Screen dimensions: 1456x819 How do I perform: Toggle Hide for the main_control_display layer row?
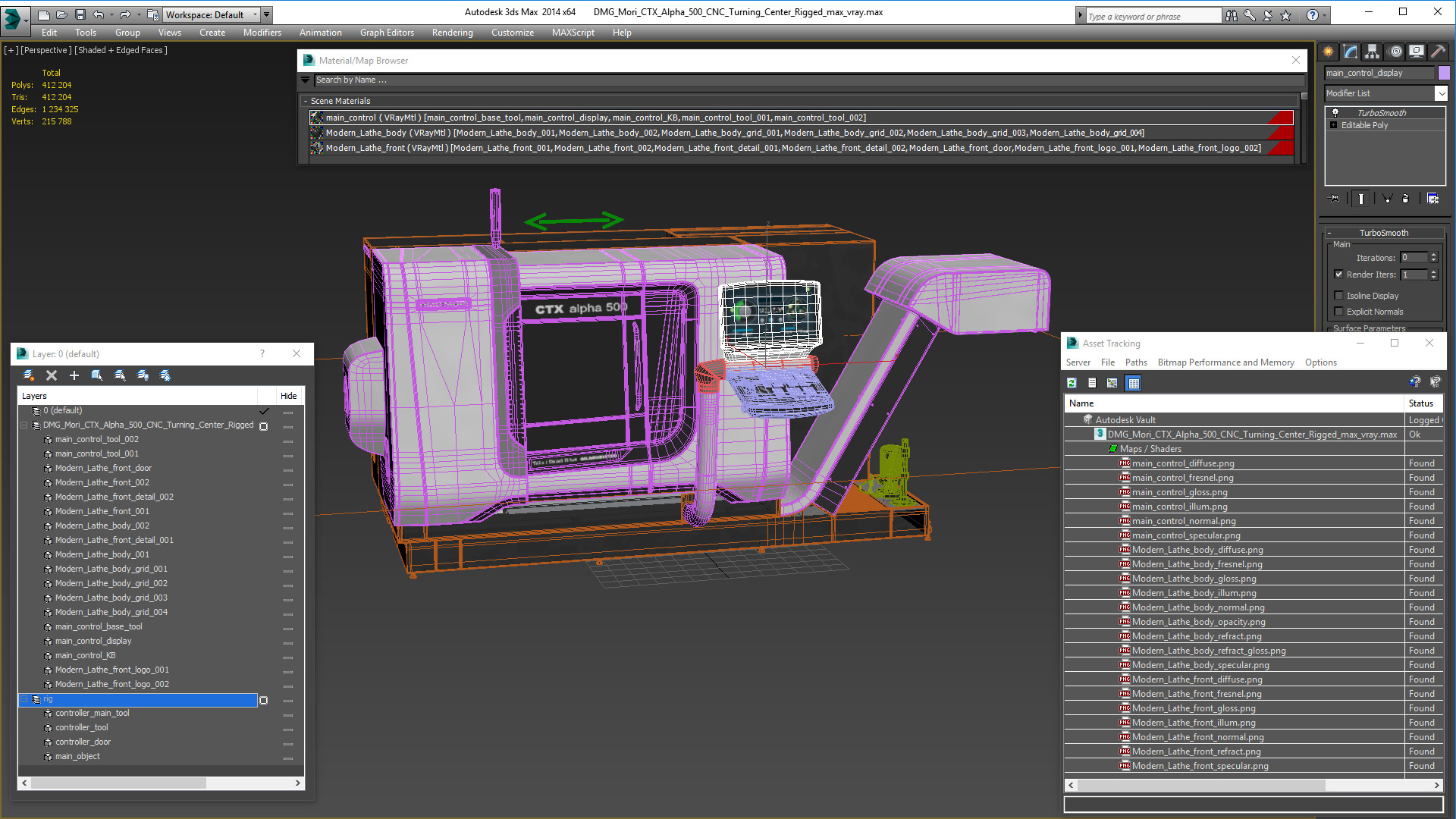click(288, 642)
